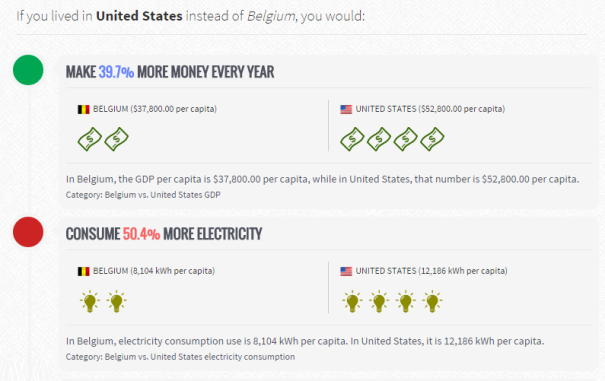605x381 pixels.
Task: Click the last light bulb under United States
Action: (x=432, y=301)
